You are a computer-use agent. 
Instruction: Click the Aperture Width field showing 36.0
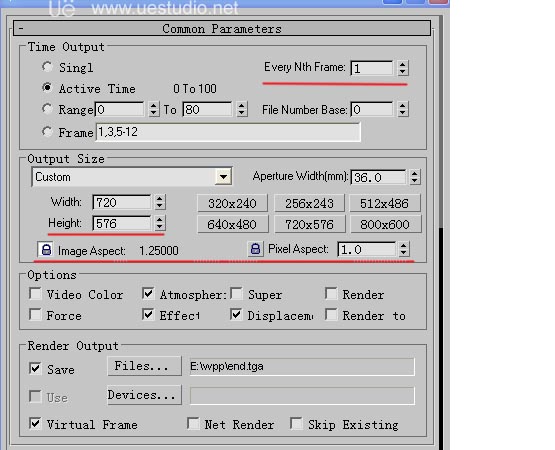point(378,177)
